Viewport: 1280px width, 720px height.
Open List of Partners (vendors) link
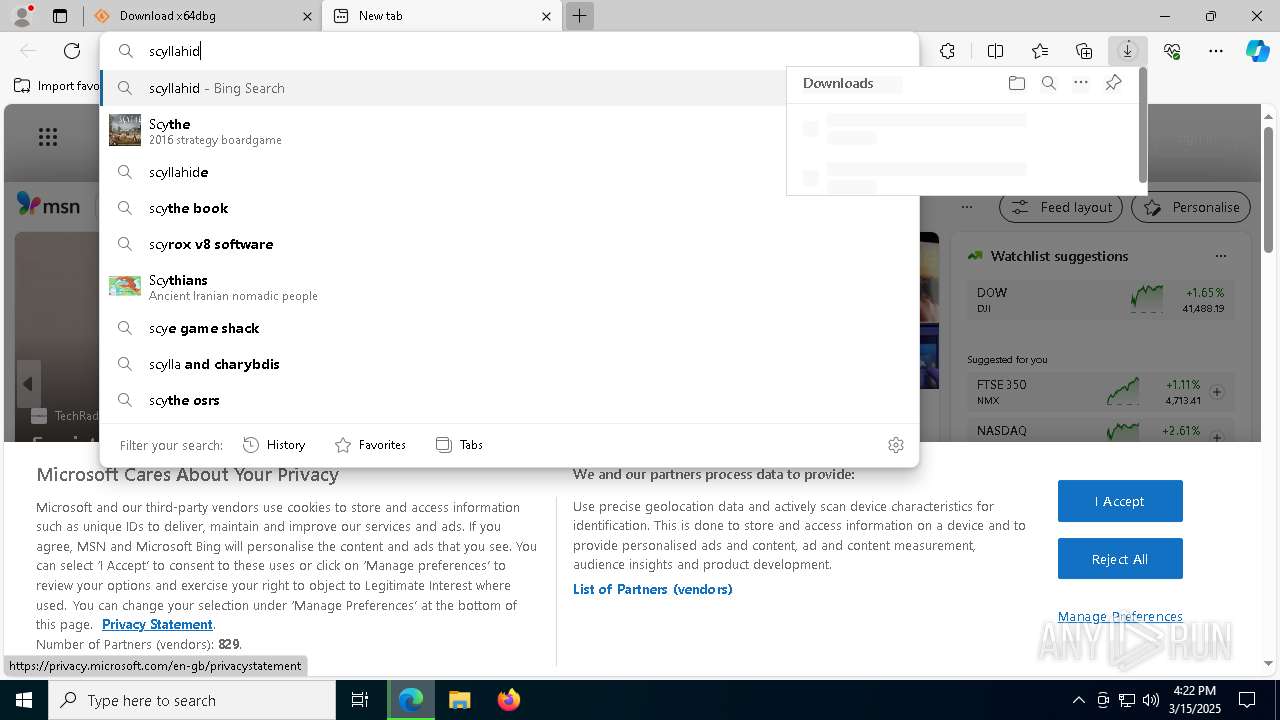[x=653, y=589]
